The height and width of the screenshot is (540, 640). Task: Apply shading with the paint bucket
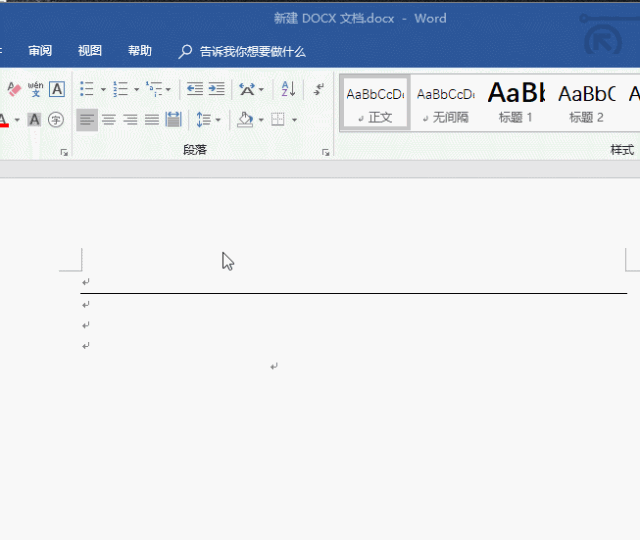pos(245,120)
